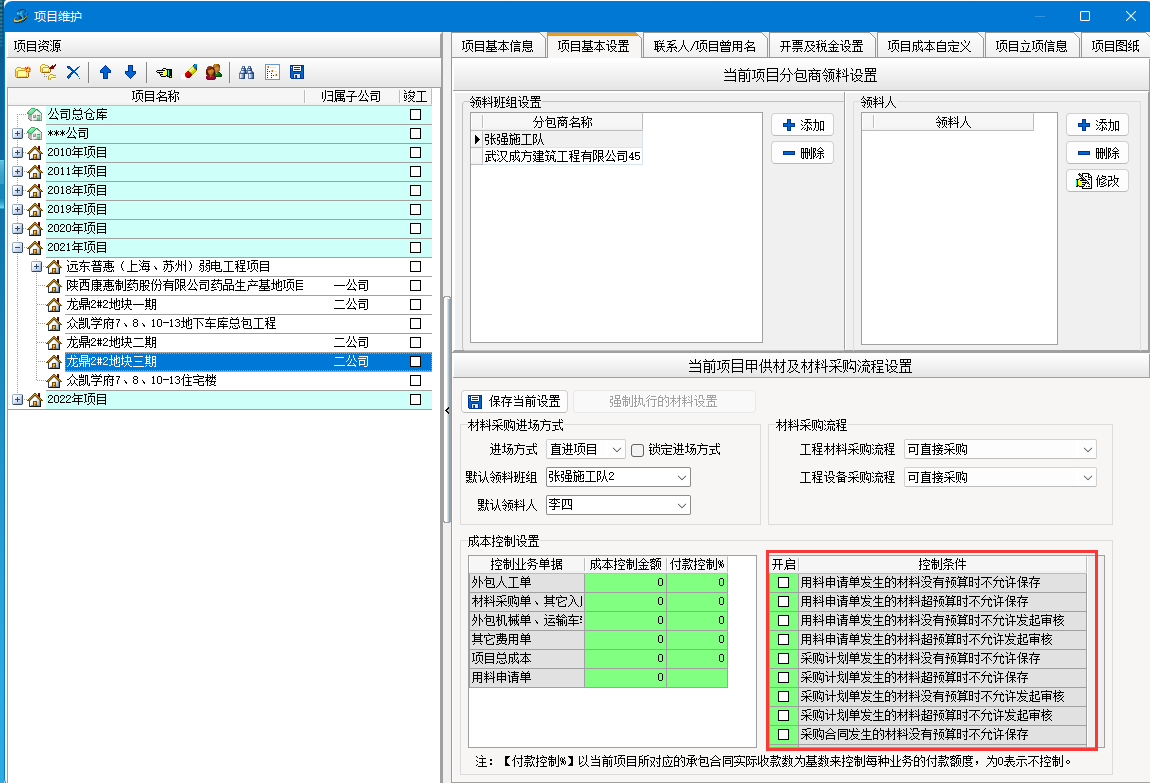
Task: Select 武汉成方建筑工程有限公司45 subcontractor row
Action: pos(562,156)
